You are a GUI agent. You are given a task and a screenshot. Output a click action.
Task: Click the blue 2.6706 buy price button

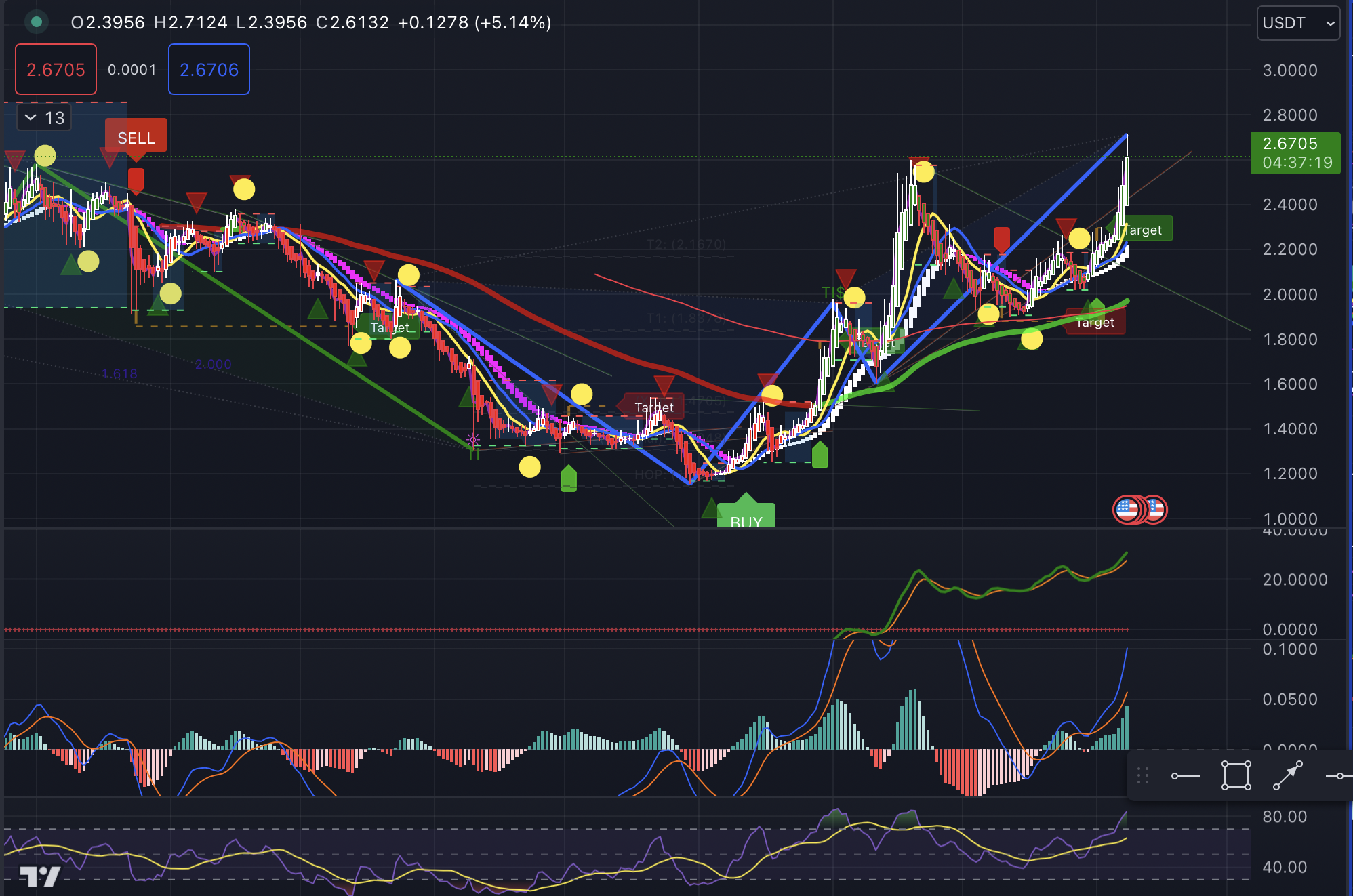tap(209, 70)
